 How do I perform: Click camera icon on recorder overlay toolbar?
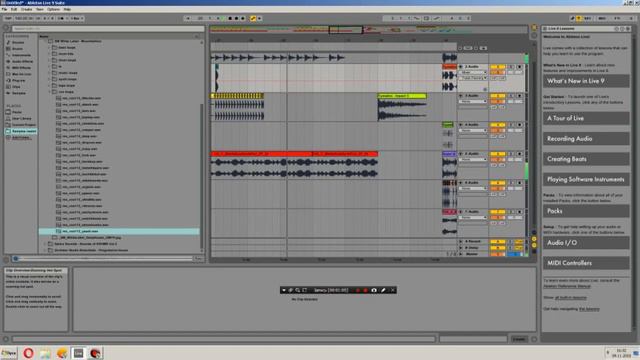(374, 290)
